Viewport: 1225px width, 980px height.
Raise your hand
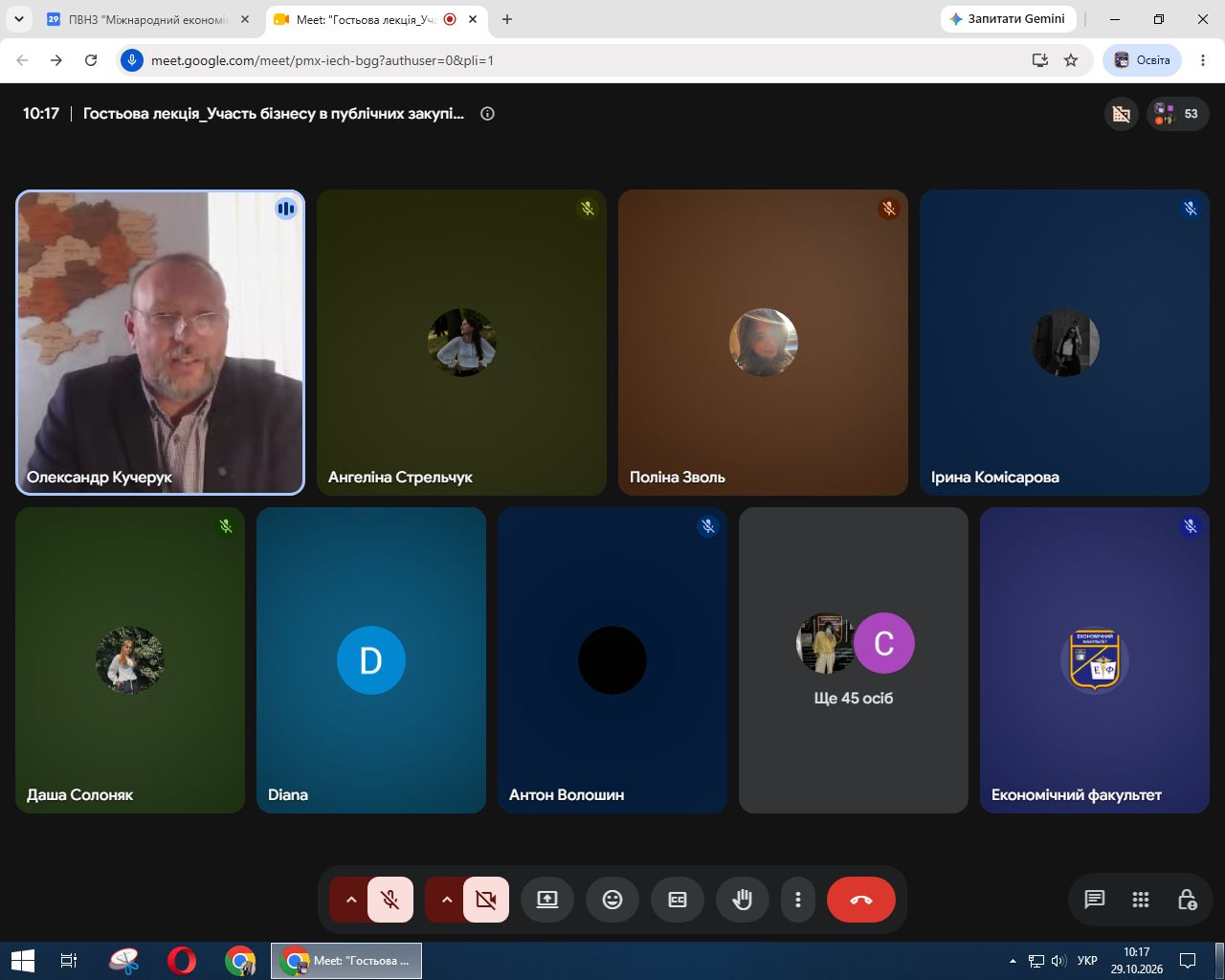[x=743, y=900]
